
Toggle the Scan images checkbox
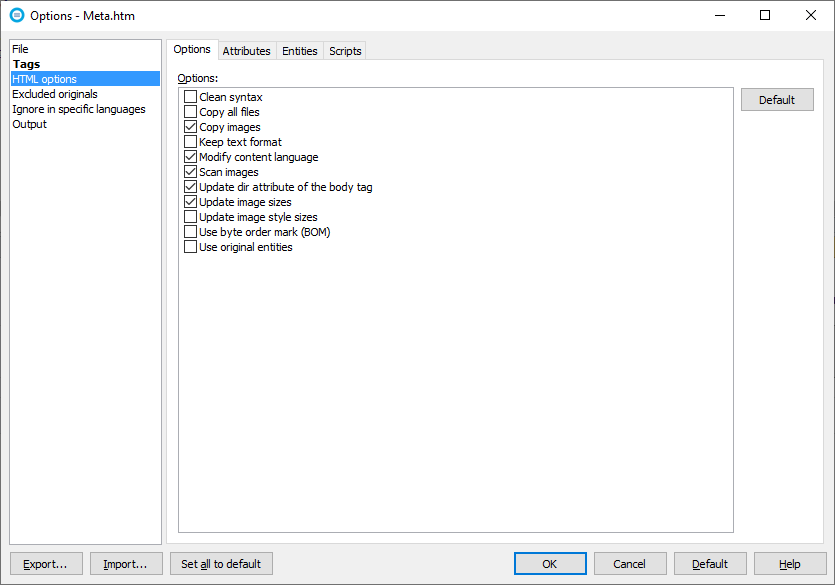click(190, 172)
